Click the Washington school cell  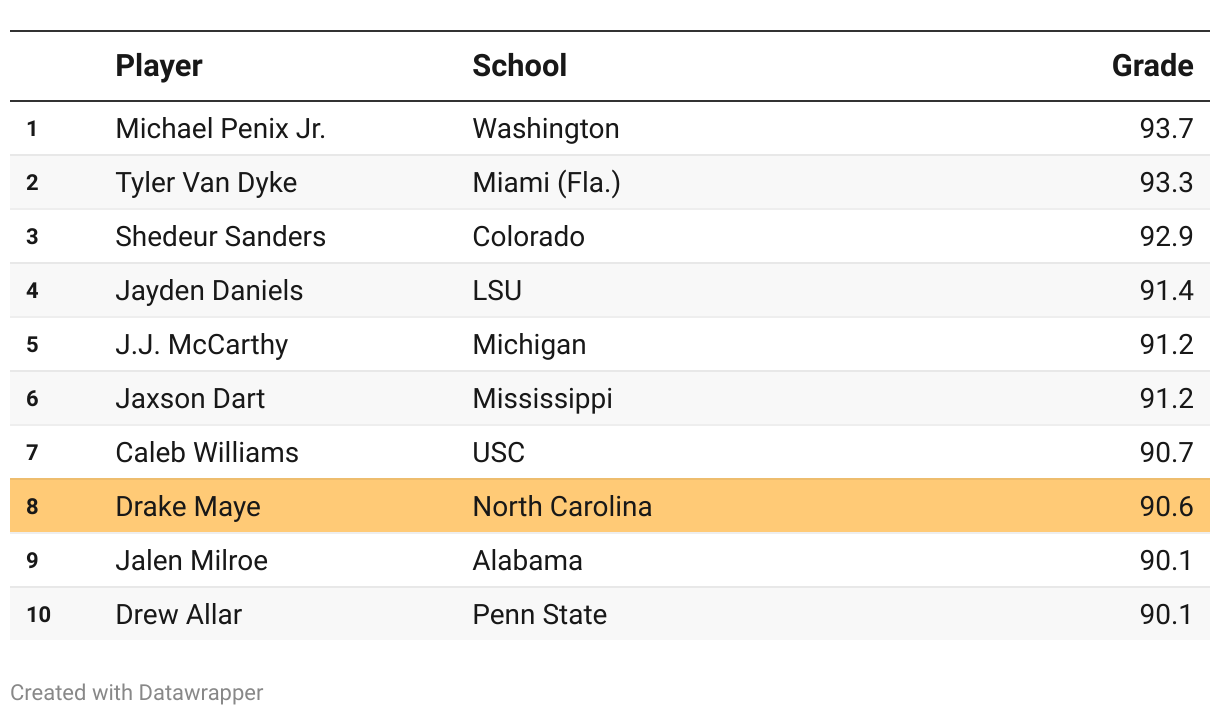[x=545, y=129]
